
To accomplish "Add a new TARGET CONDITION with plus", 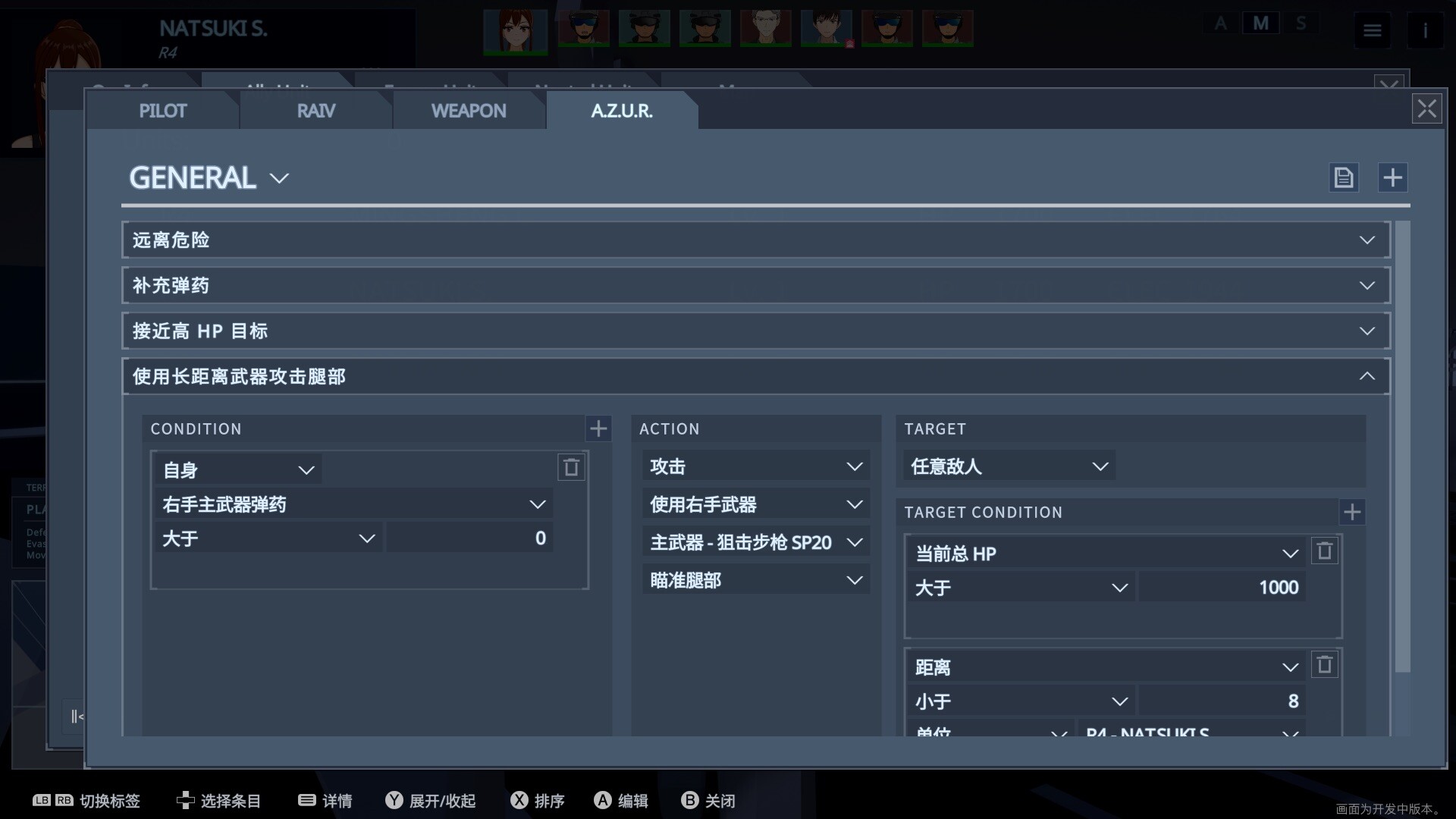I will point(1351,512).
